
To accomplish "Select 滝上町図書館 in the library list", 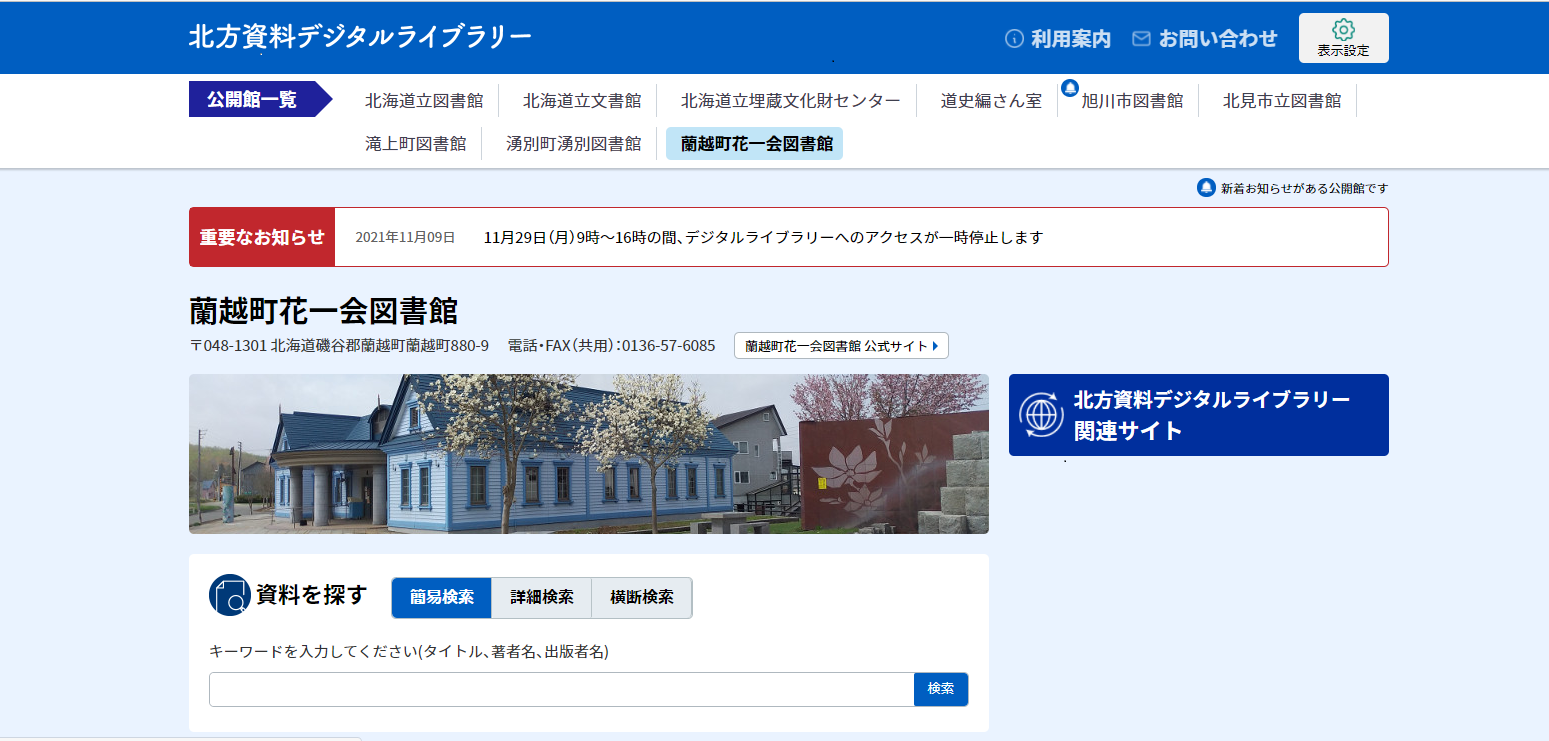I will (x=416, y=143).
